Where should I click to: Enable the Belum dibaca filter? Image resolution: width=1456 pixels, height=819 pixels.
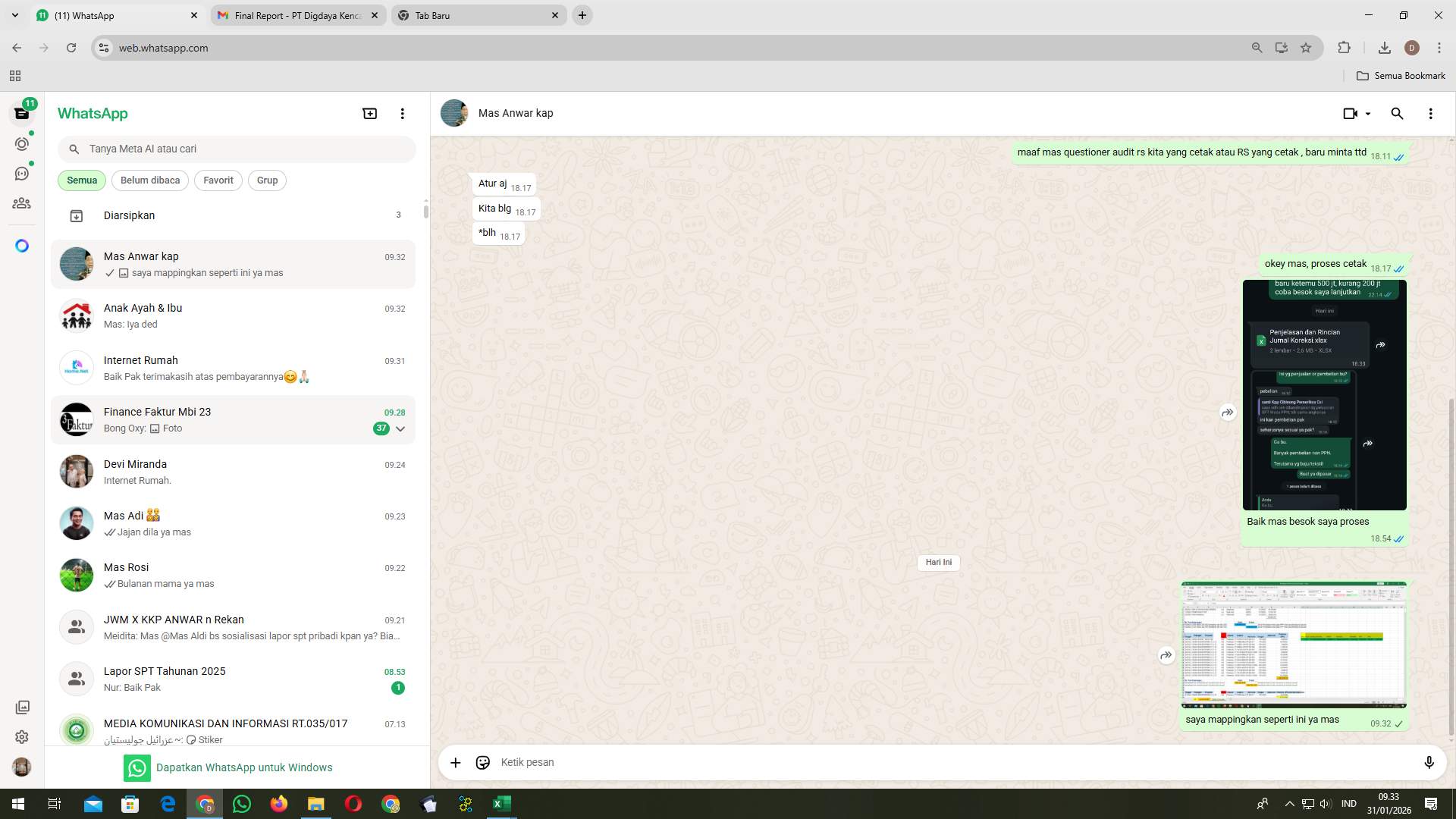[149, 180]
